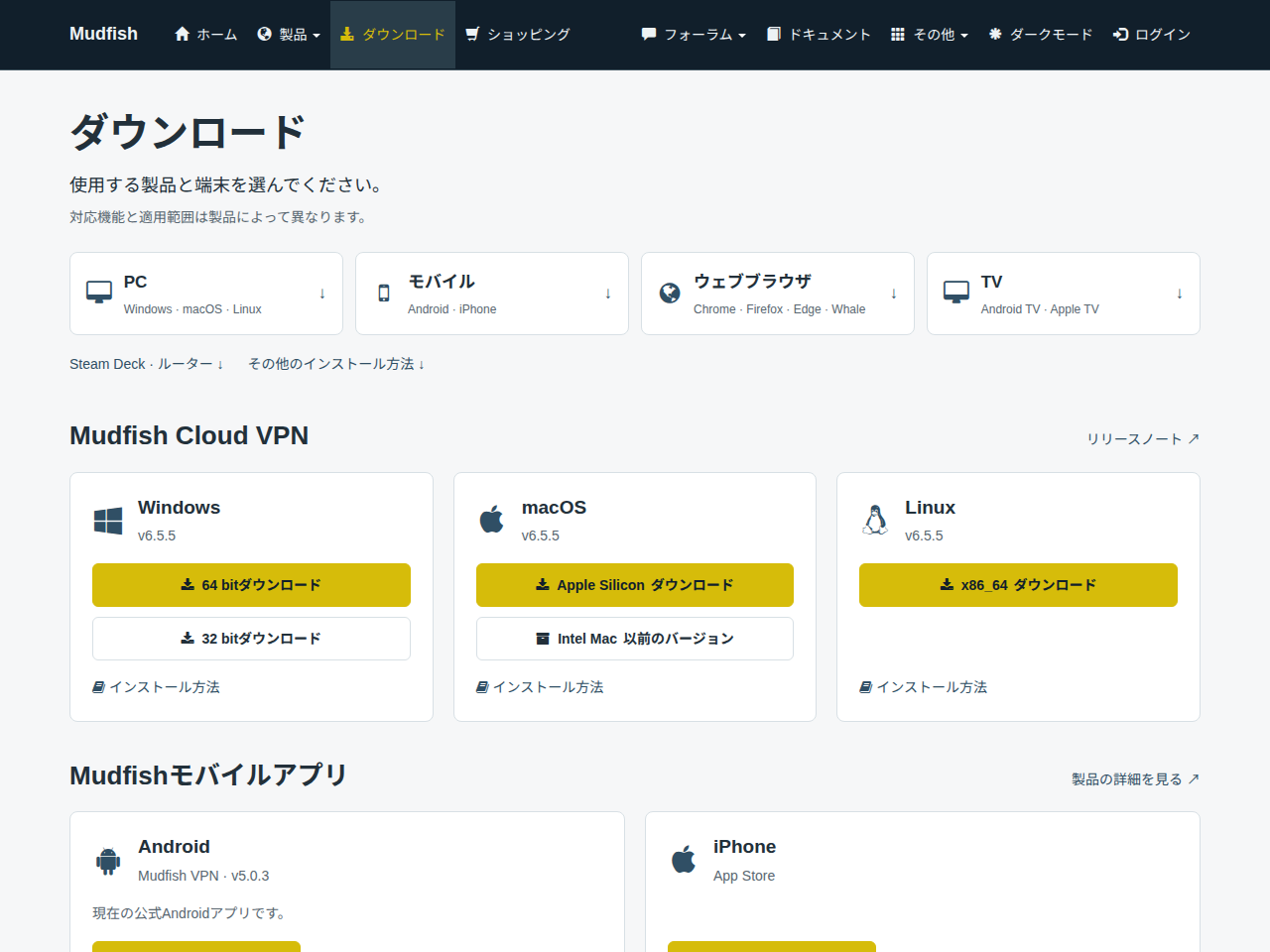Click the iPhone Apple logo icon

point(684,859)
